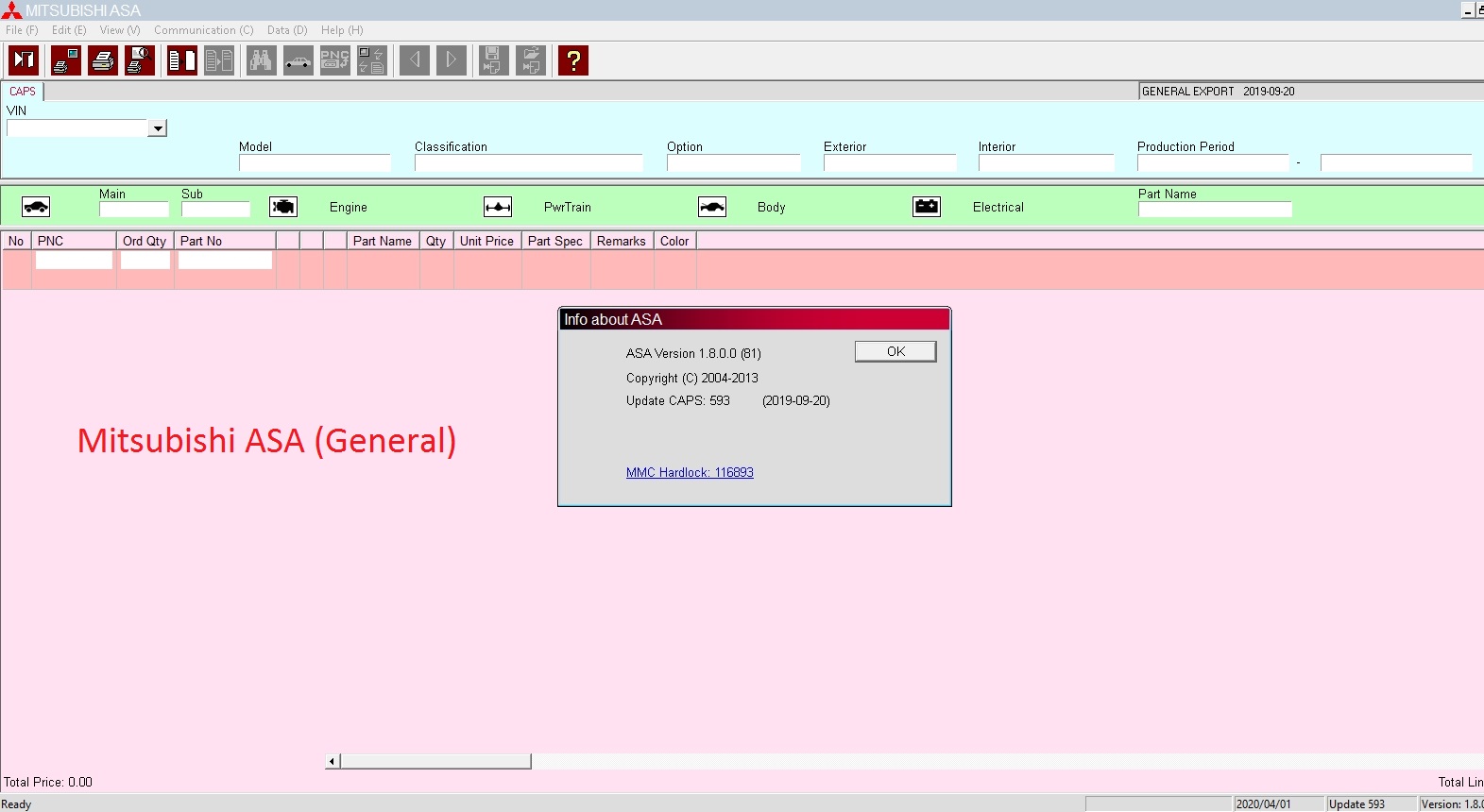Click the car icon beside Main field
Viewport: 1484px width, 812px height.
[x=36, y=207]
